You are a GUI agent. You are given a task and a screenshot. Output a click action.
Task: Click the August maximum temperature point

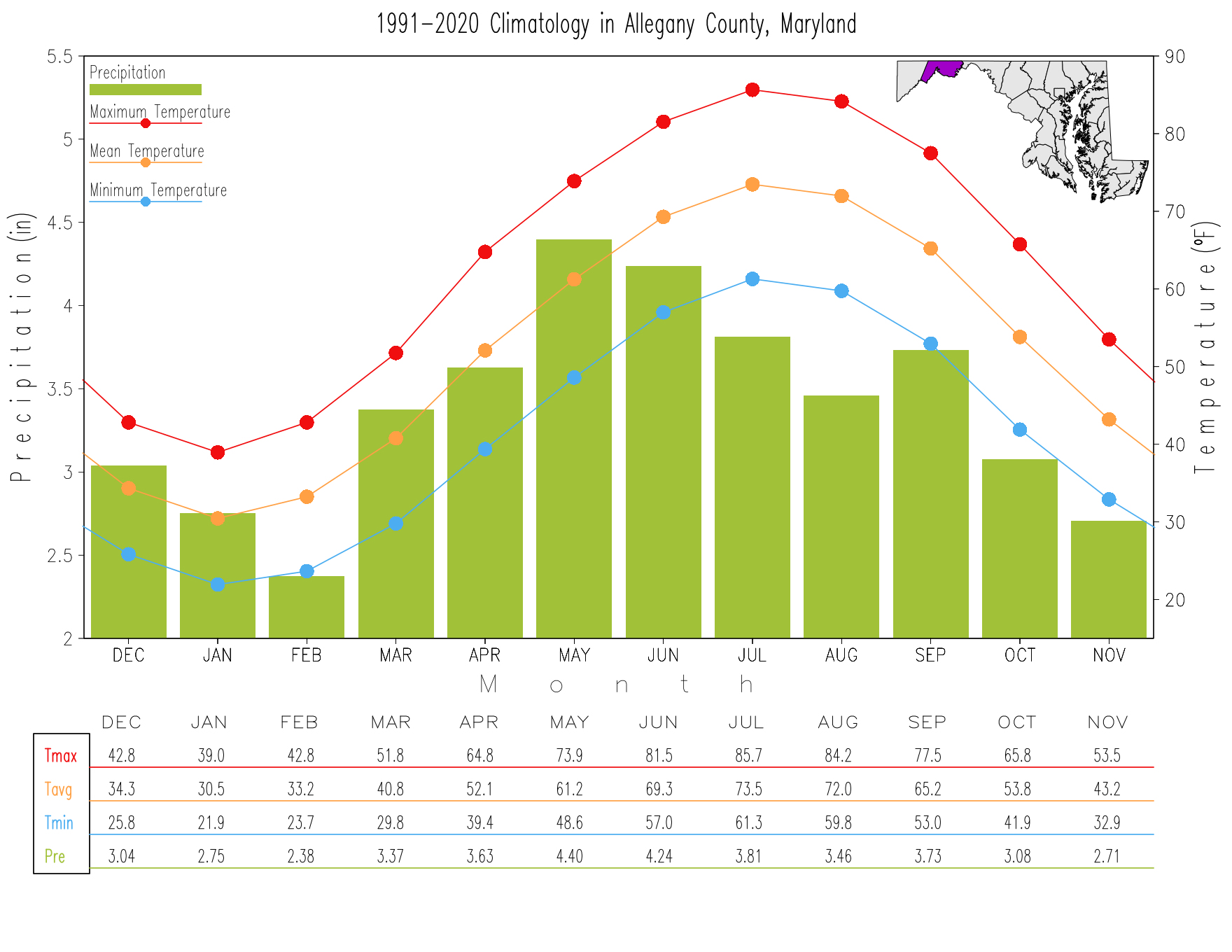click(841, 101)
